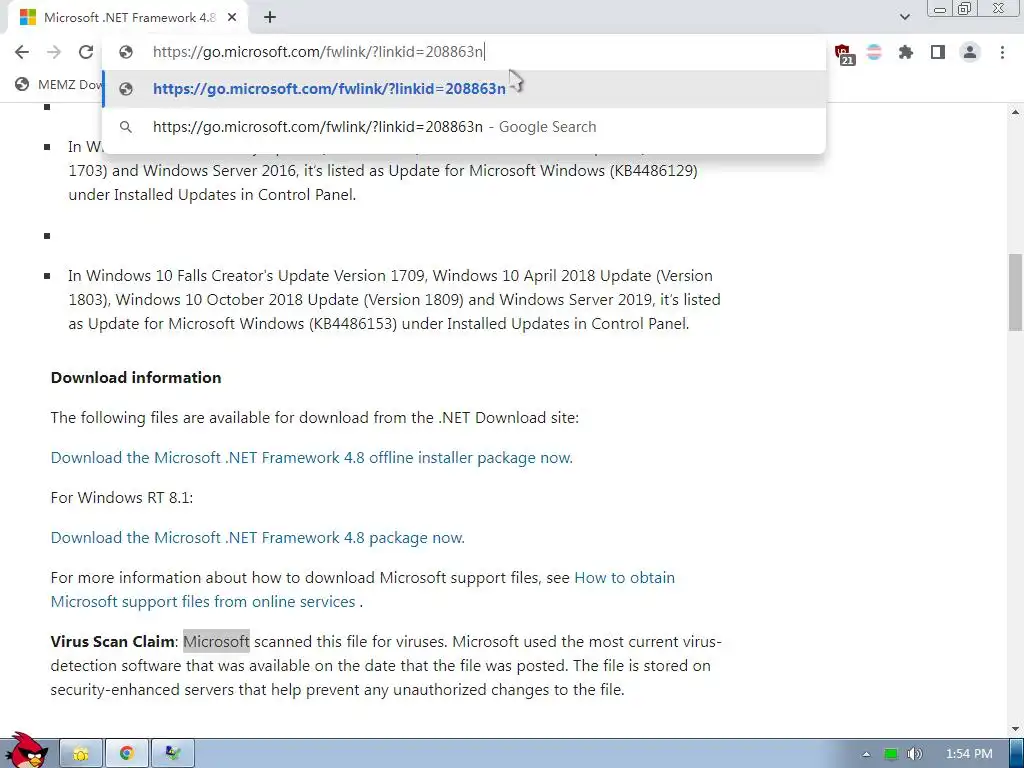Open the striped round extension icon
Image resolution: width=1024 pixels, height=768 pixels.
click(x=874, y=52)
